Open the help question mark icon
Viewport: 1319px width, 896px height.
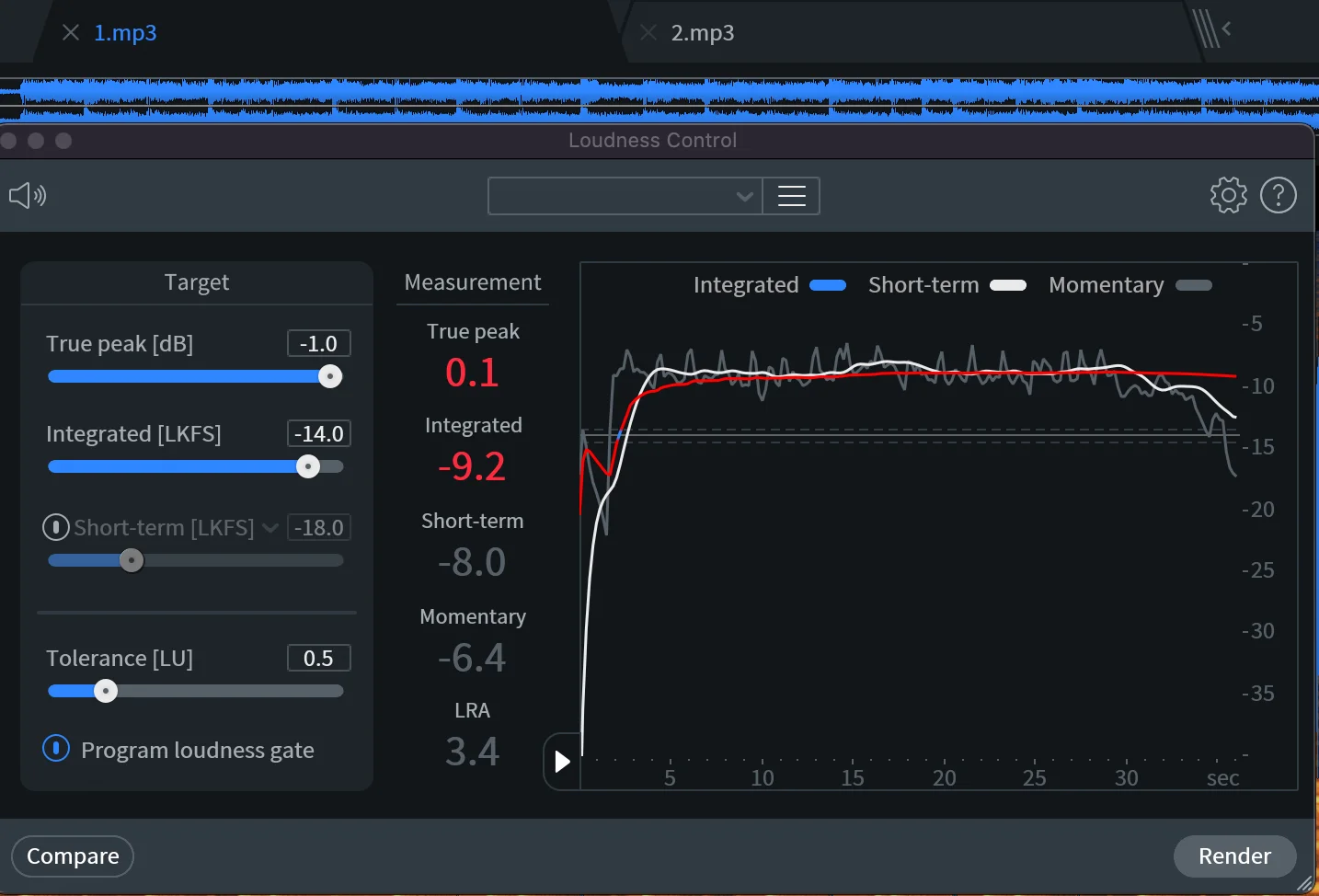pyautogui.click(x=1278, y=195)
